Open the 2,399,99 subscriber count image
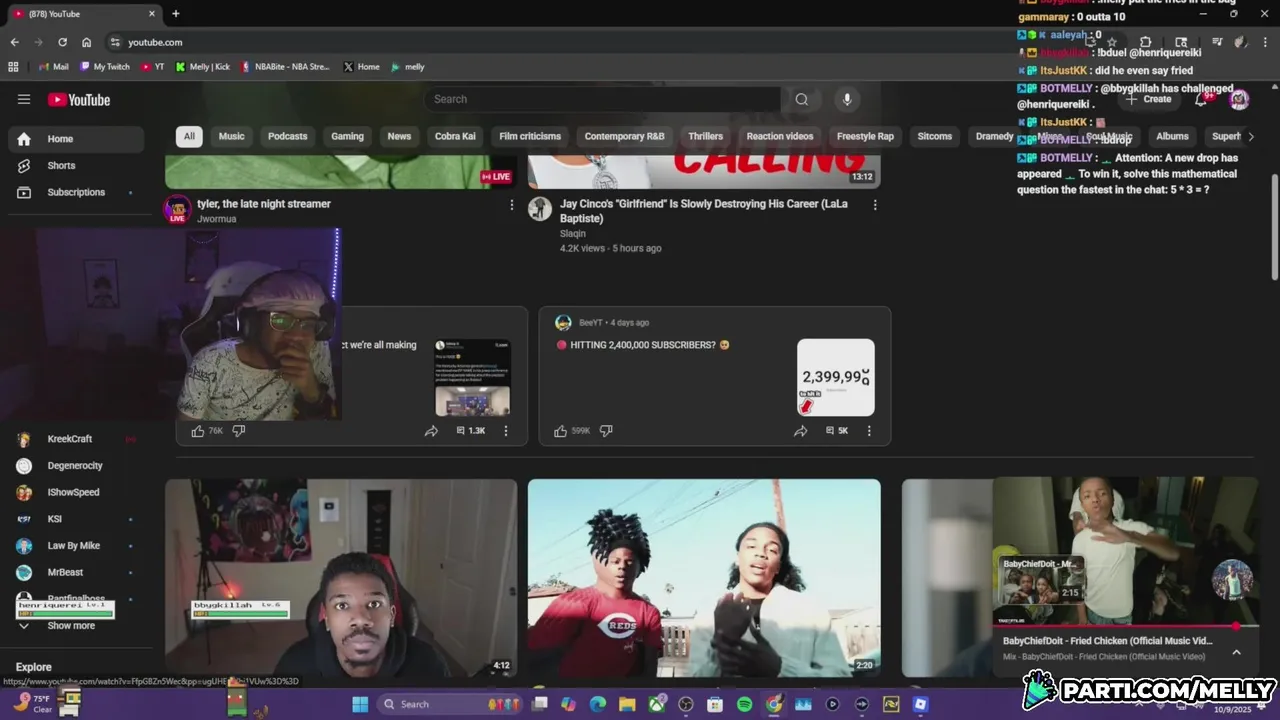 pyautogui.click(x=836, y=378)
